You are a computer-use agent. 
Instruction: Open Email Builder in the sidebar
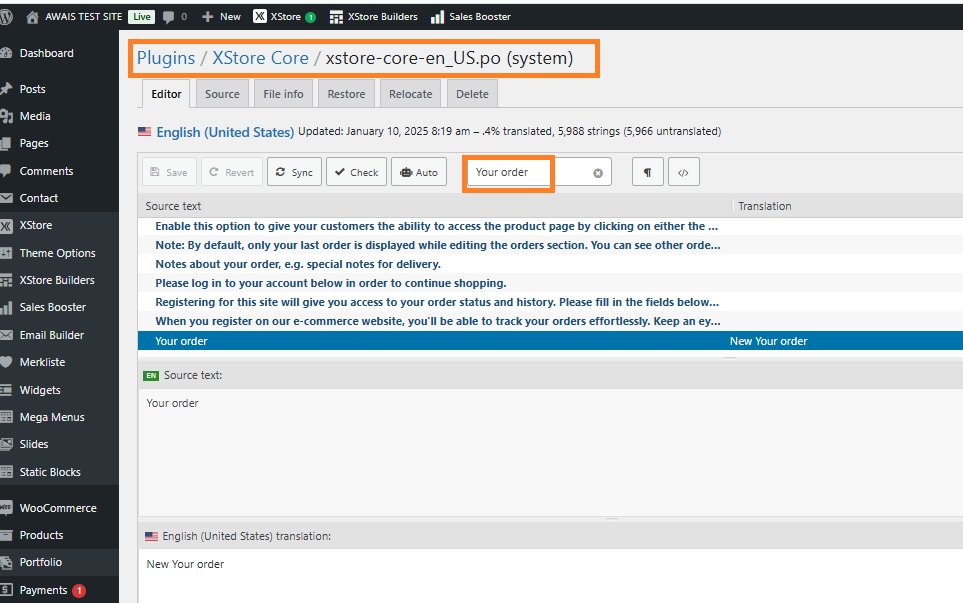pos(52,335)
